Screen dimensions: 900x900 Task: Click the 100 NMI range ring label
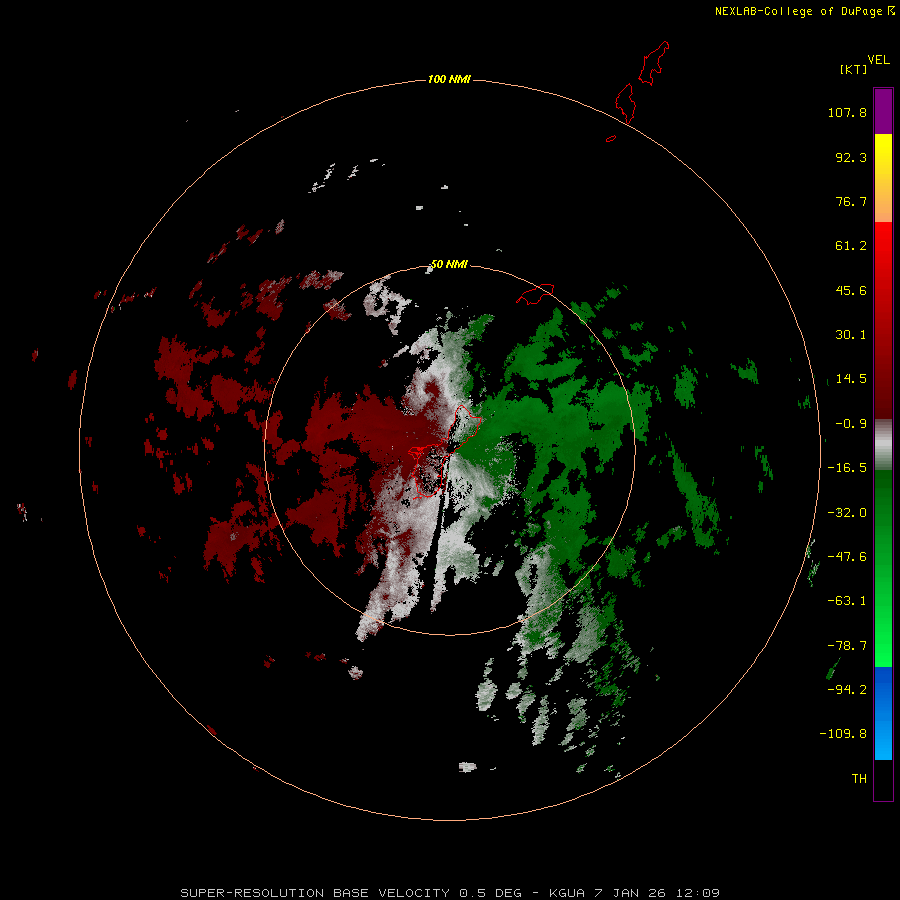[x=449, y=79]
